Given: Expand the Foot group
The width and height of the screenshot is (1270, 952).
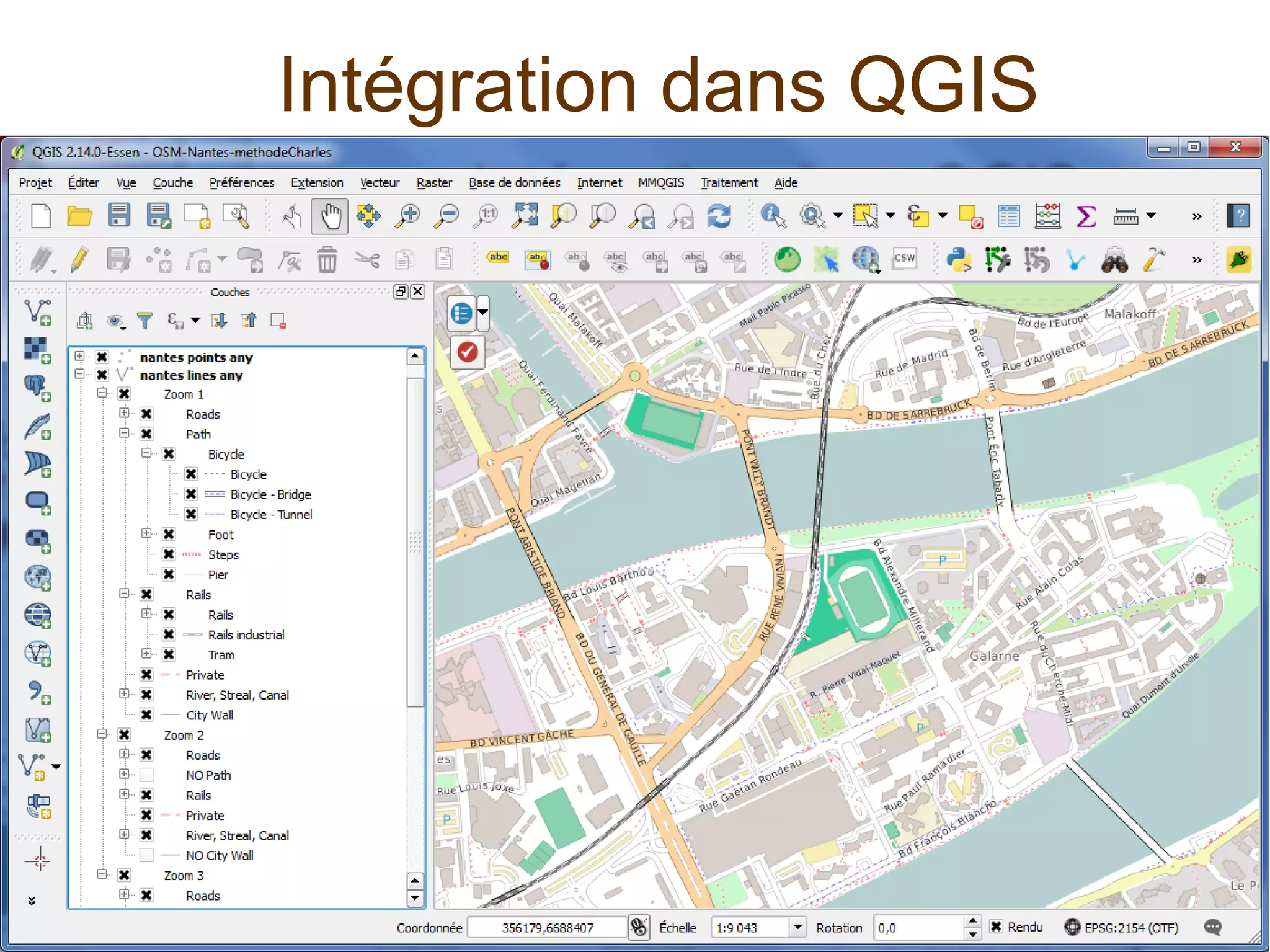Looking at the screenshot, I should click(146, 533).
